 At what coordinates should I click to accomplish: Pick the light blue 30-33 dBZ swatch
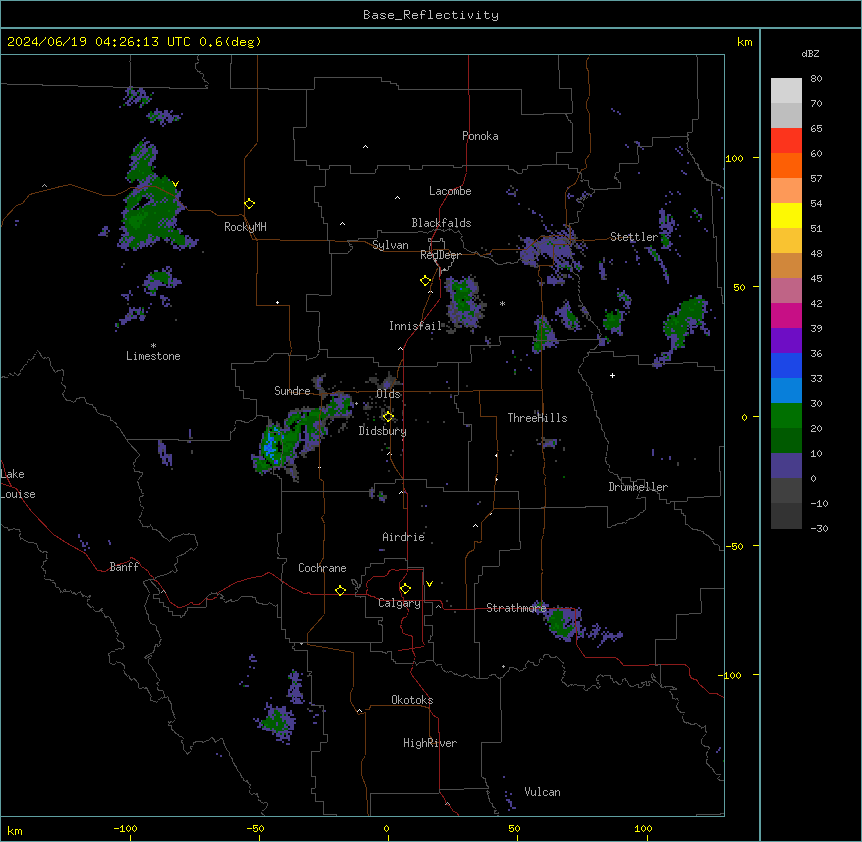coord(786,391)
